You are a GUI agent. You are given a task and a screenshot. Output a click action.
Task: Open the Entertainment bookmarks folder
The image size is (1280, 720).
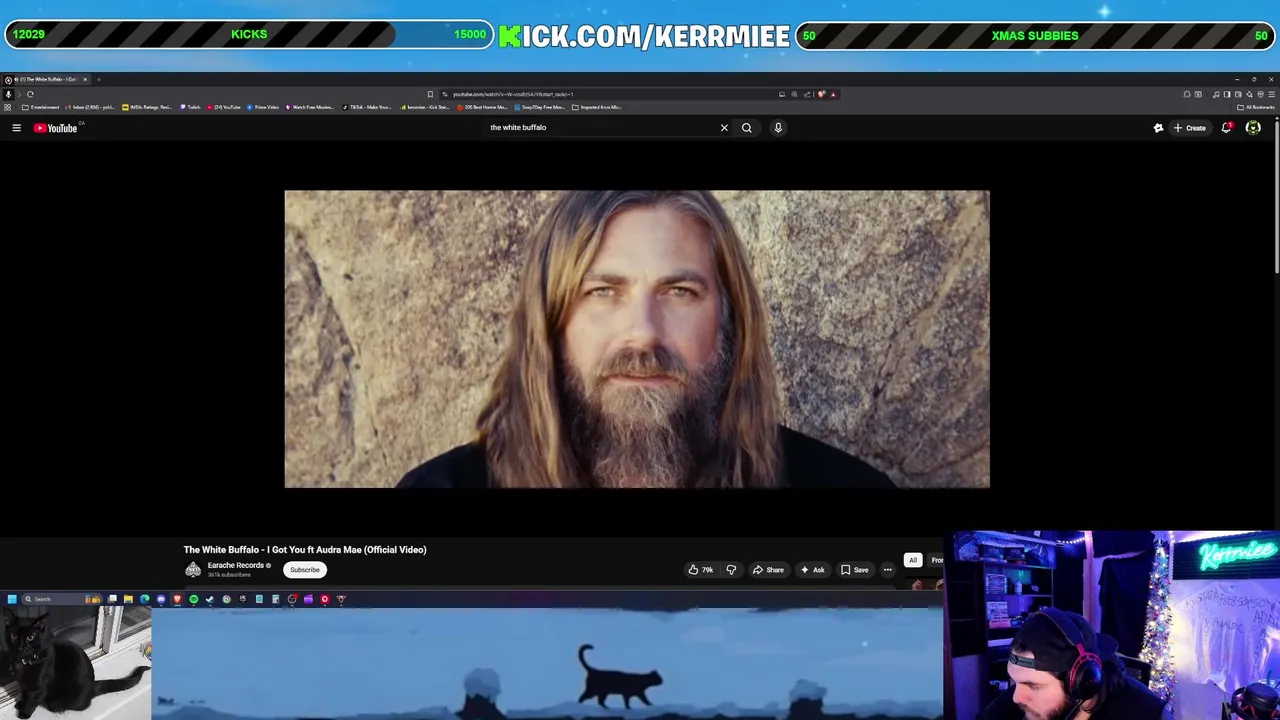42,107
